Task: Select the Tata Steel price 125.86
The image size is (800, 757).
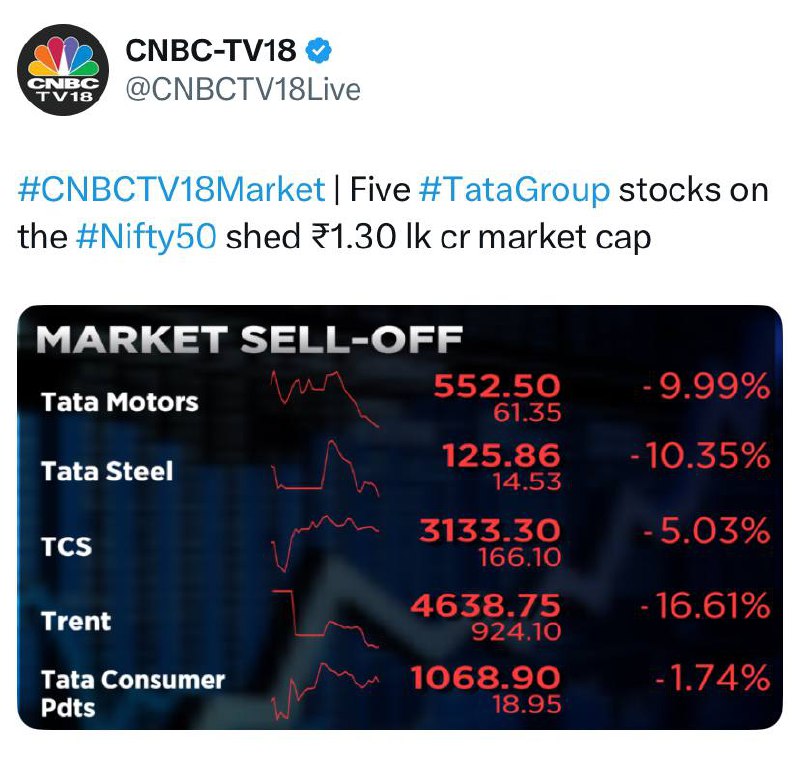Action: click(x=501, y=455)
